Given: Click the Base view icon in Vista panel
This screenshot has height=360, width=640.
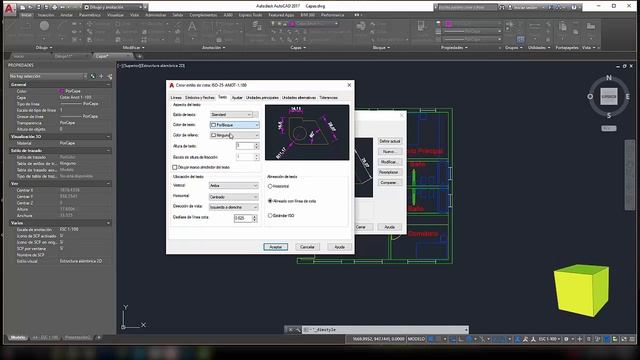Looking at the screenshot, I should click(x=591, y=27).
